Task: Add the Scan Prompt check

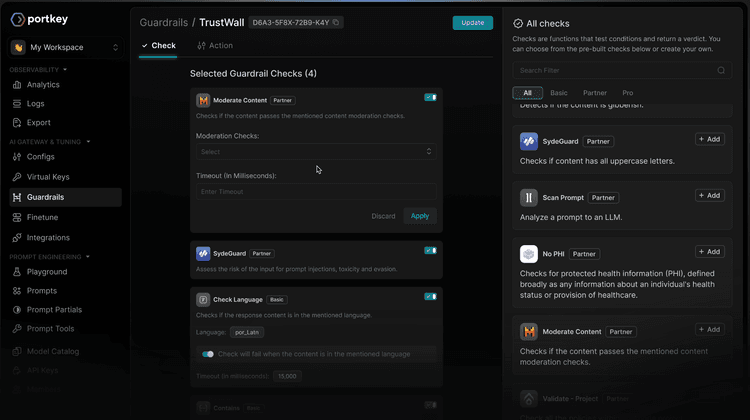Action: (709, 195)
